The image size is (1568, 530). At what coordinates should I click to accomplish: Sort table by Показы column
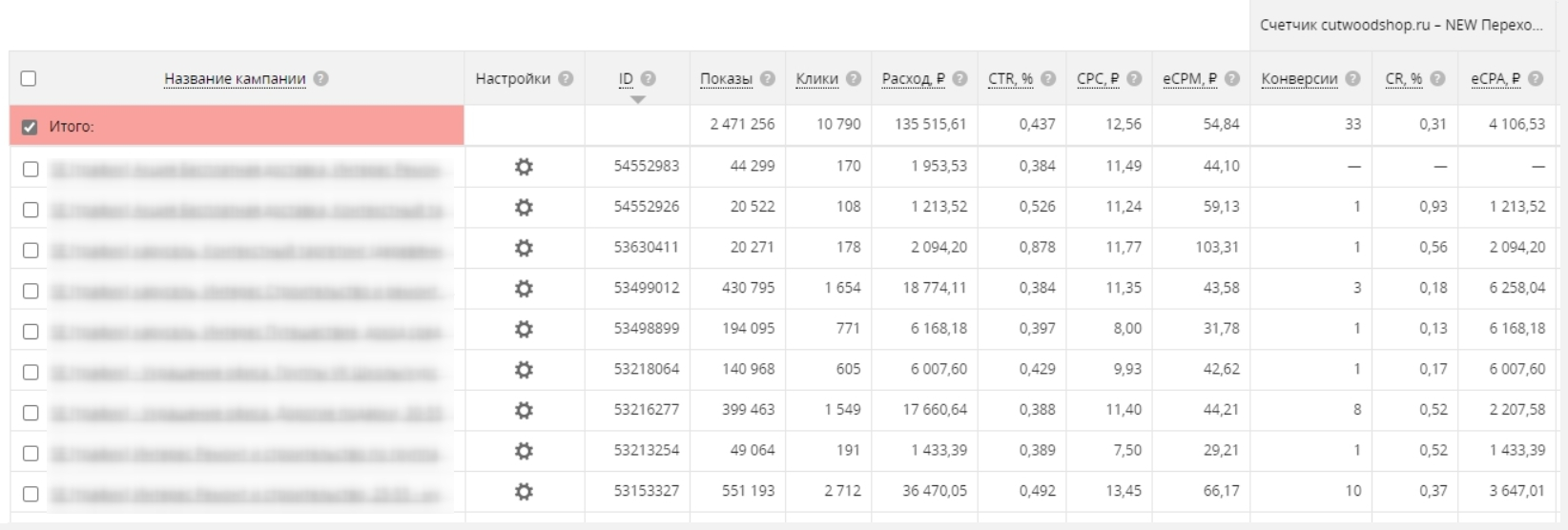(726, 79)
